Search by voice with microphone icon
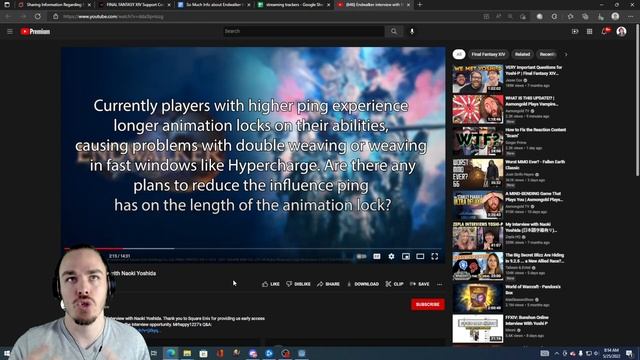The image size is (640, 360). coord(412,31)
